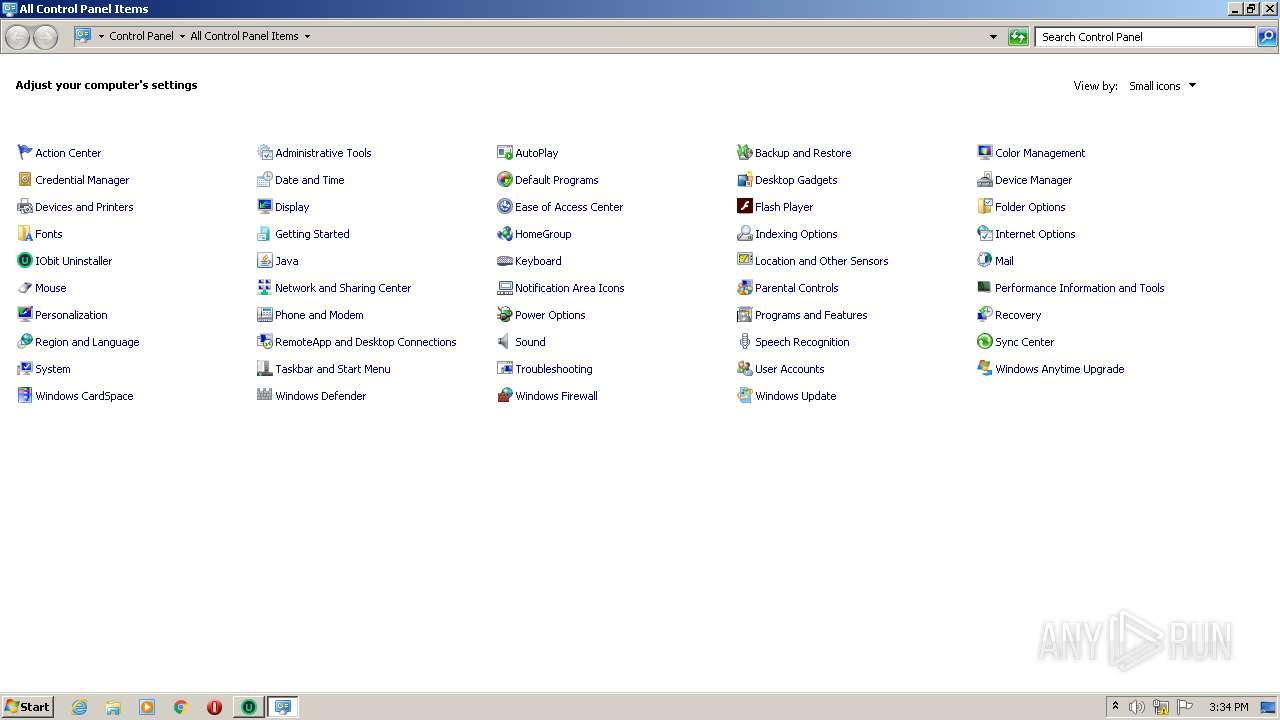
Task: Open the Speech Recognition microphone icon
Action: tap(745, 341)
